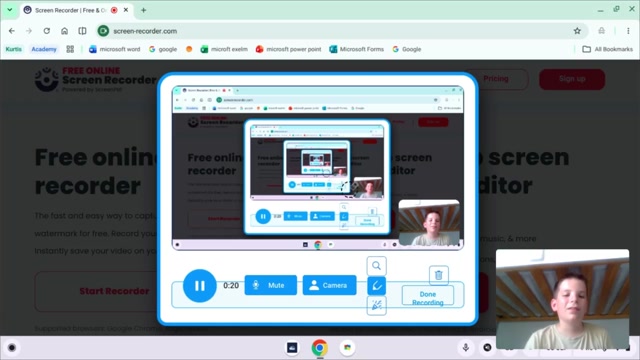Viewport: 640px width, 360px height.
Task: Open the launcher button on the shelf
Action: click(x=12, y=348)
